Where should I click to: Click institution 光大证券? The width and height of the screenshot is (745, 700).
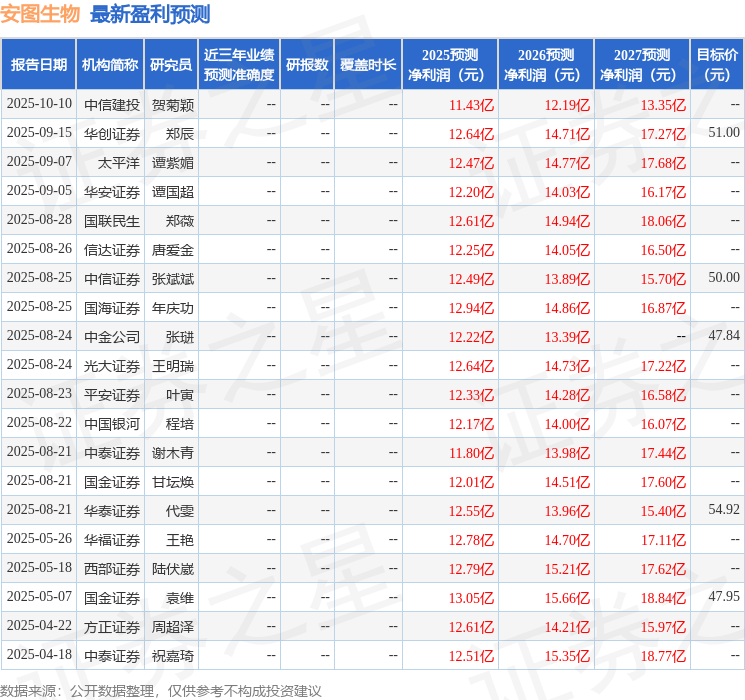click(112, 366)
